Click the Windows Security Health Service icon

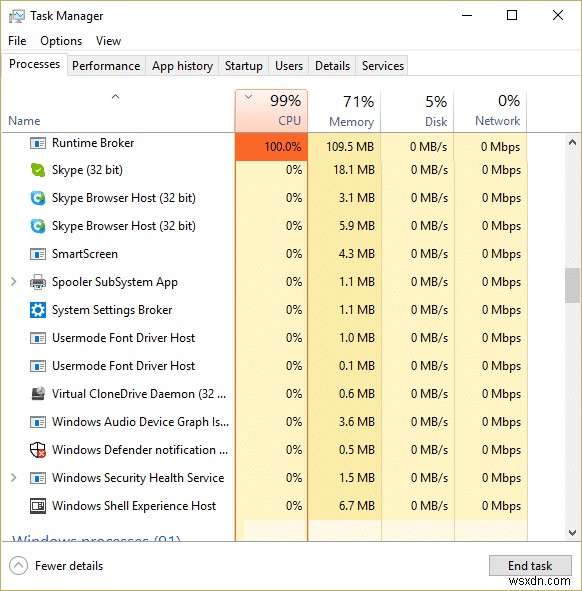(x=38, y=478)
